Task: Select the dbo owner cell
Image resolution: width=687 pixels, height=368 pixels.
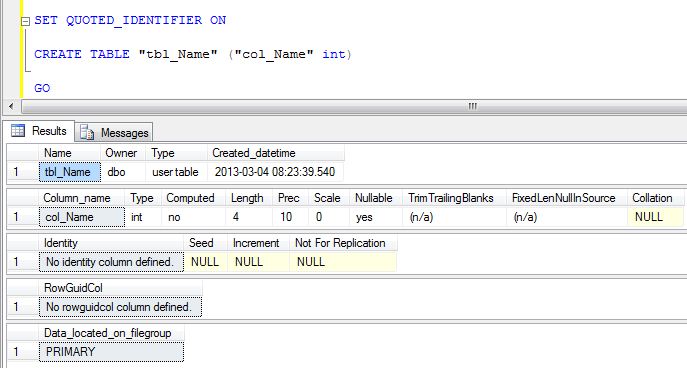Action: point(123,172)
